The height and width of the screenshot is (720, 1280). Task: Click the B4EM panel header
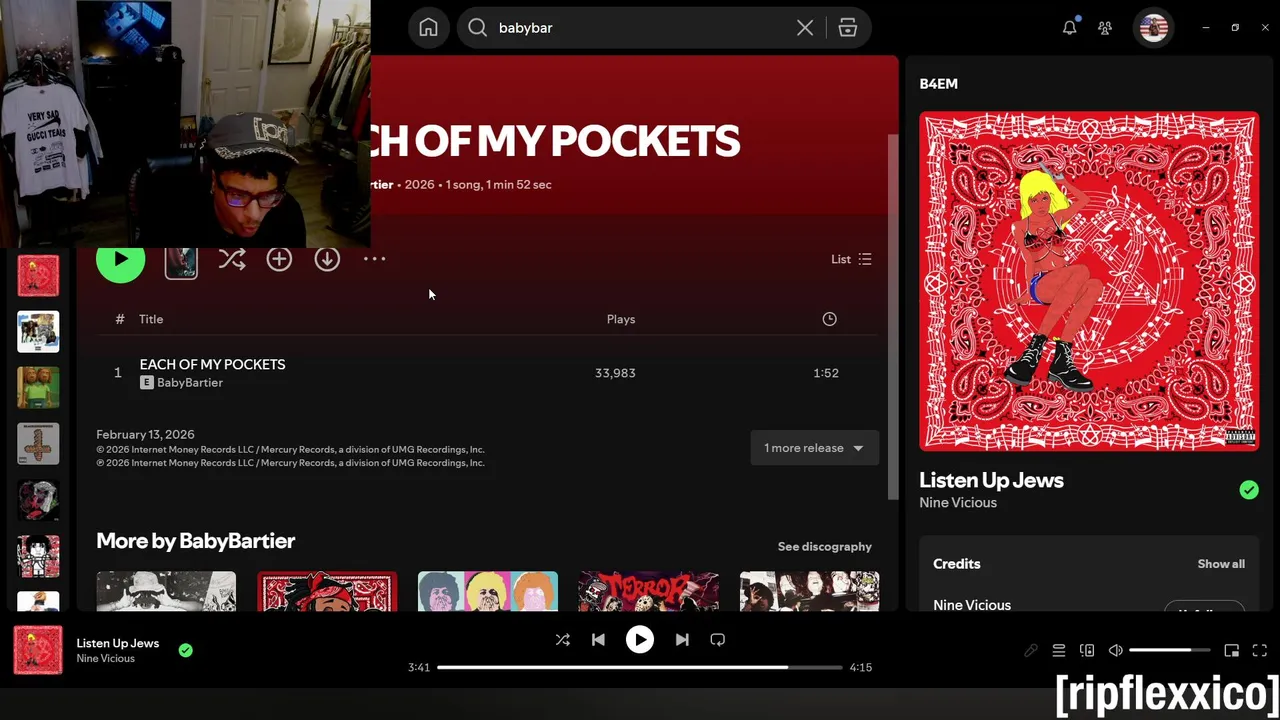tap(938, 84)
